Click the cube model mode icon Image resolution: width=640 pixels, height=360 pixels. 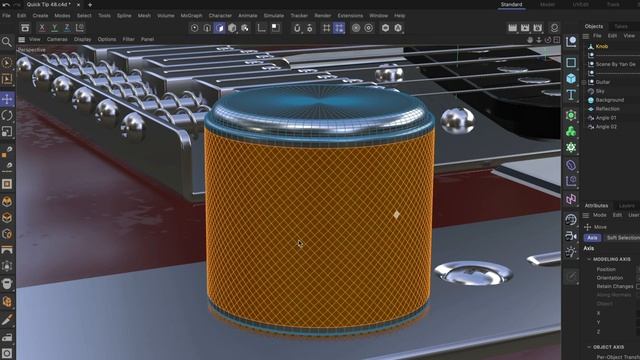tap(232, 28)
